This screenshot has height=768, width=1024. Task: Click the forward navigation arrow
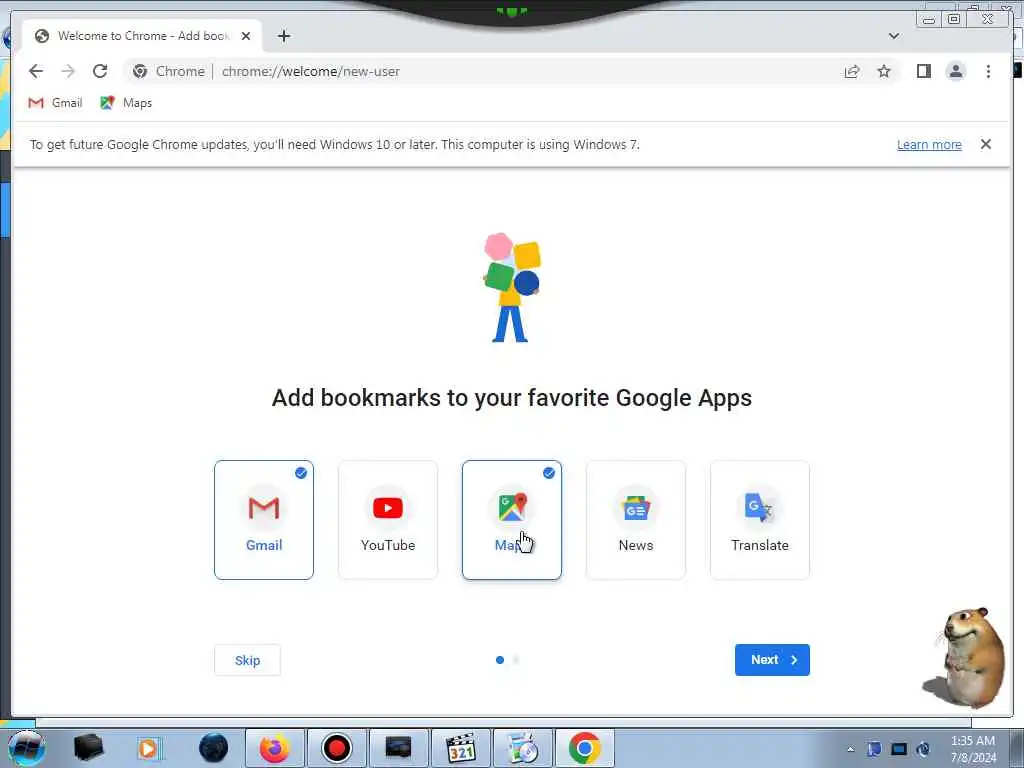[x=68, y=71]
